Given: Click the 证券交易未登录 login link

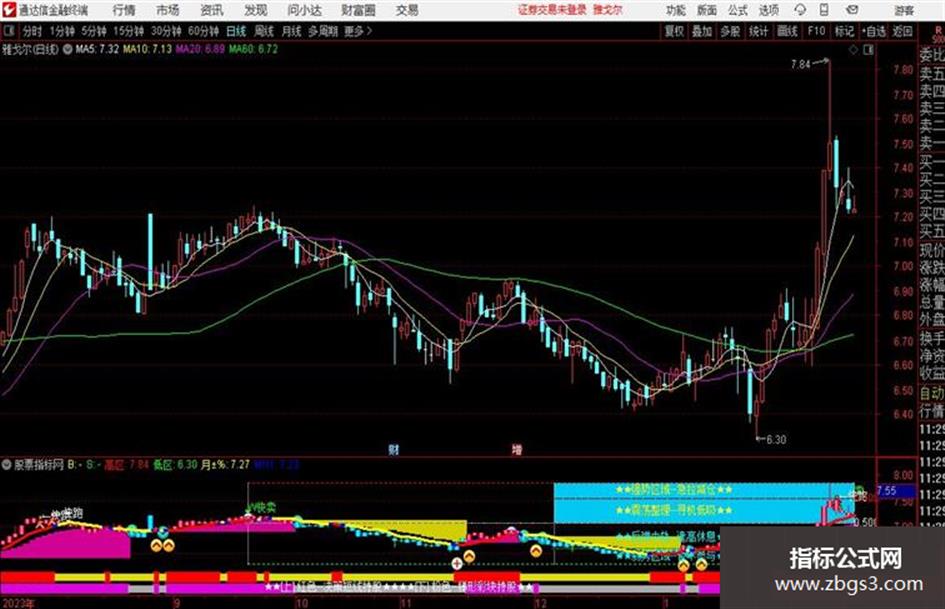Looking at the screenshot, I should pos(552,10).
